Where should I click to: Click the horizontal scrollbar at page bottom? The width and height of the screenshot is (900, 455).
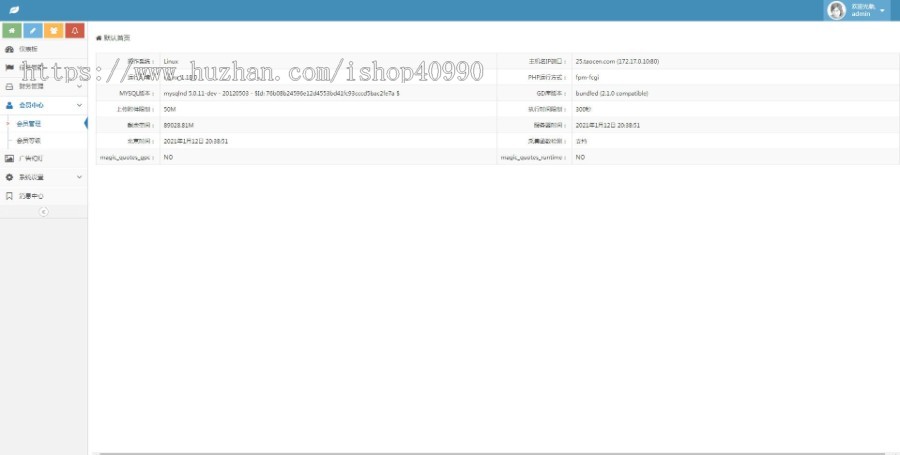coord(490,452)
